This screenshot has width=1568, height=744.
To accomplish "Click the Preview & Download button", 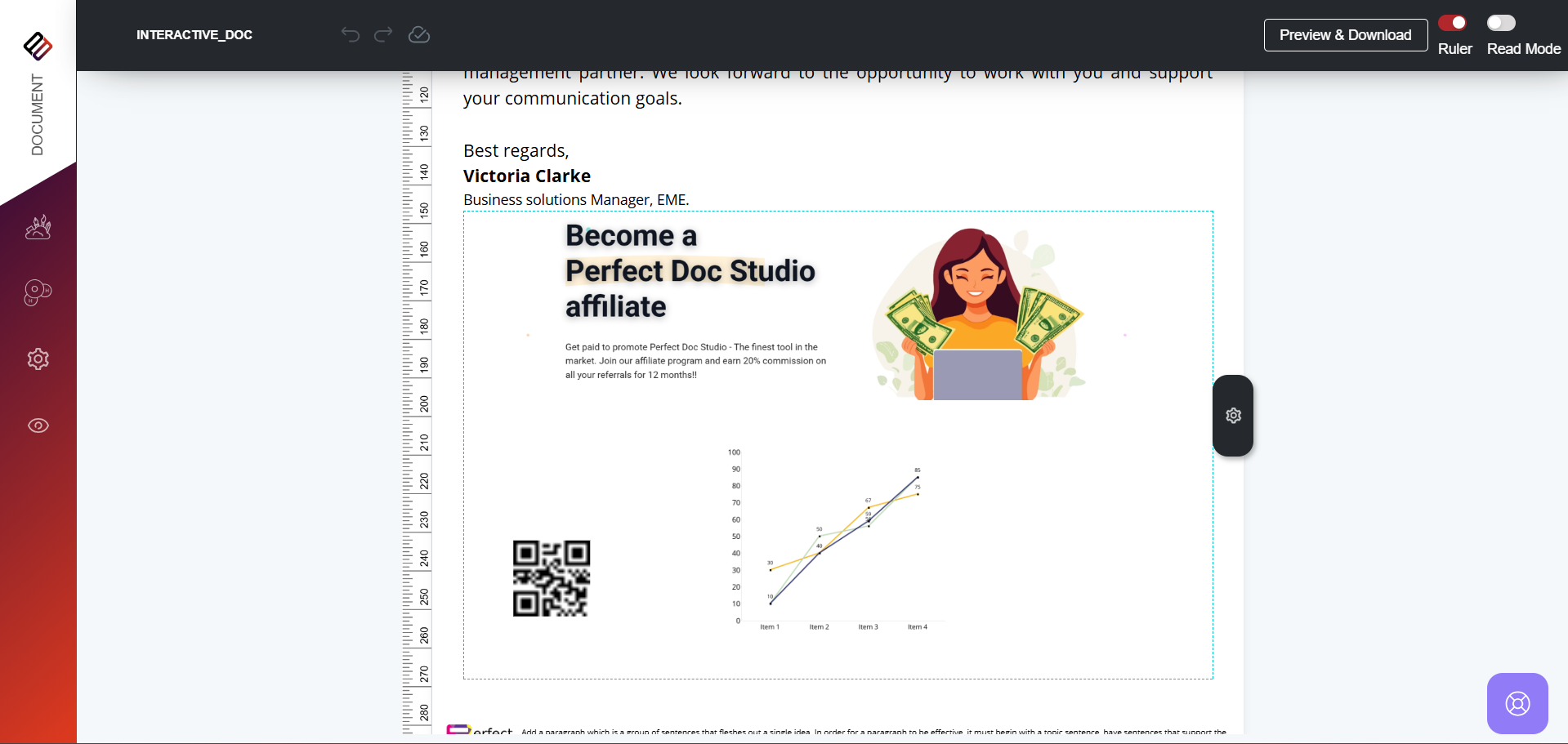I will point(1345,35).
